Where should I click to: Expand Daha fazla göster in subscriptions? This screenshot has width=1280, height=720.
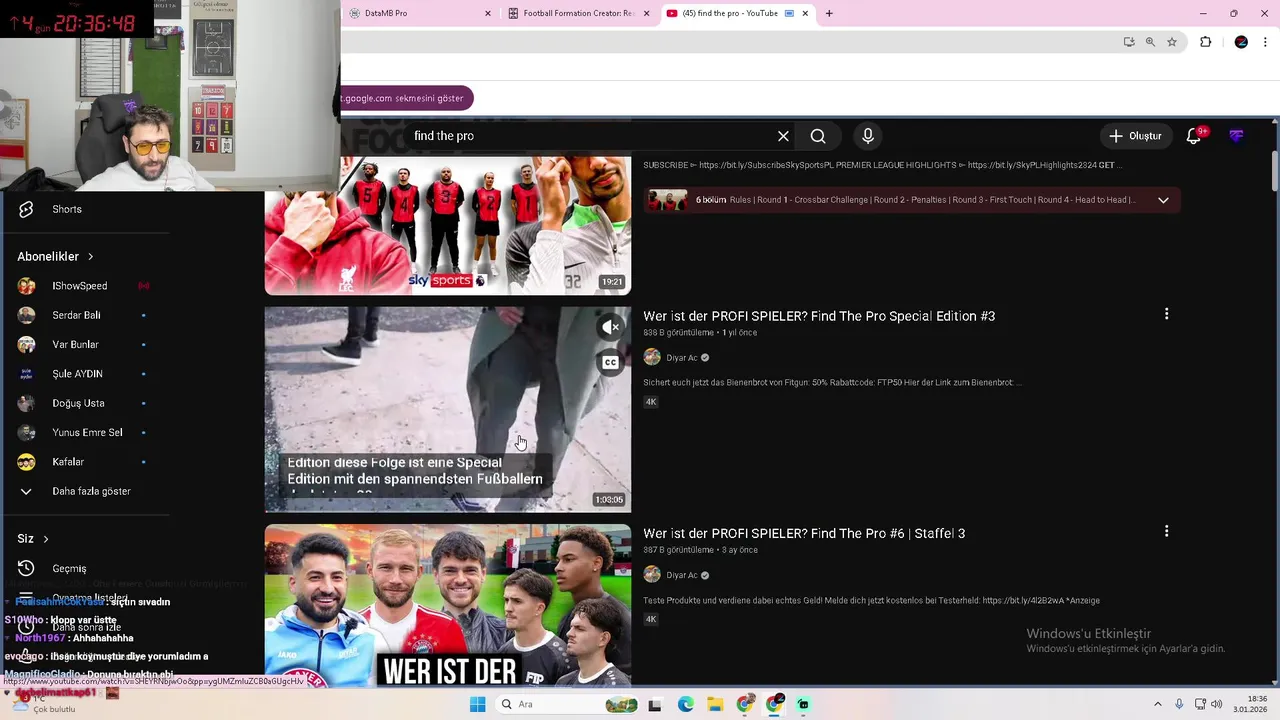tap(91, 491)
